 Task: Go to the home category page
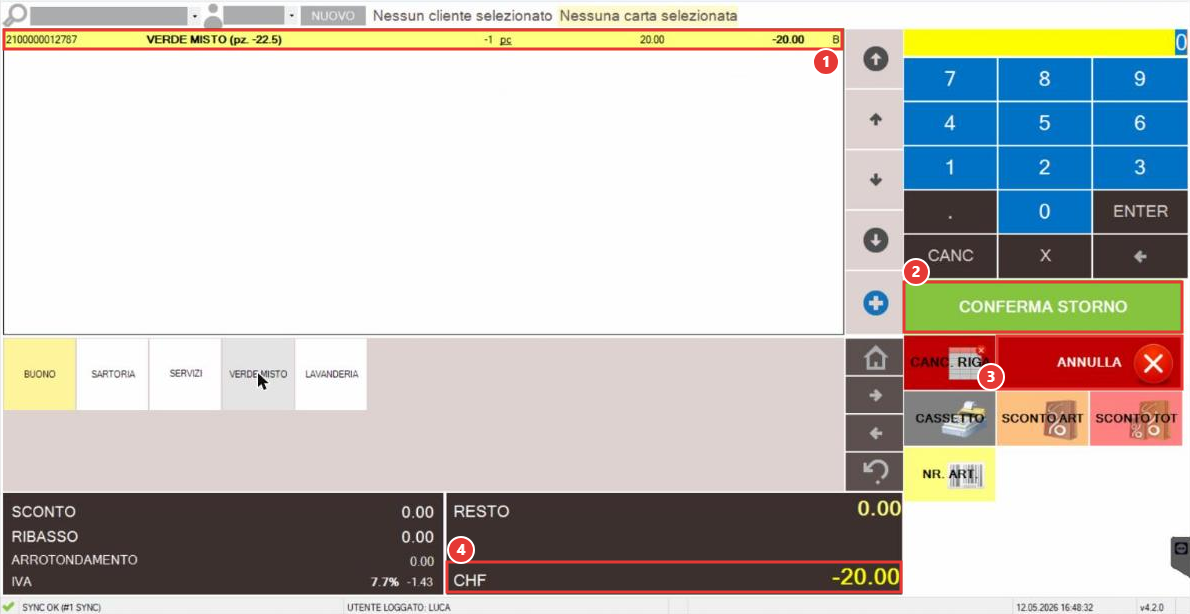[x=876, y=358]
